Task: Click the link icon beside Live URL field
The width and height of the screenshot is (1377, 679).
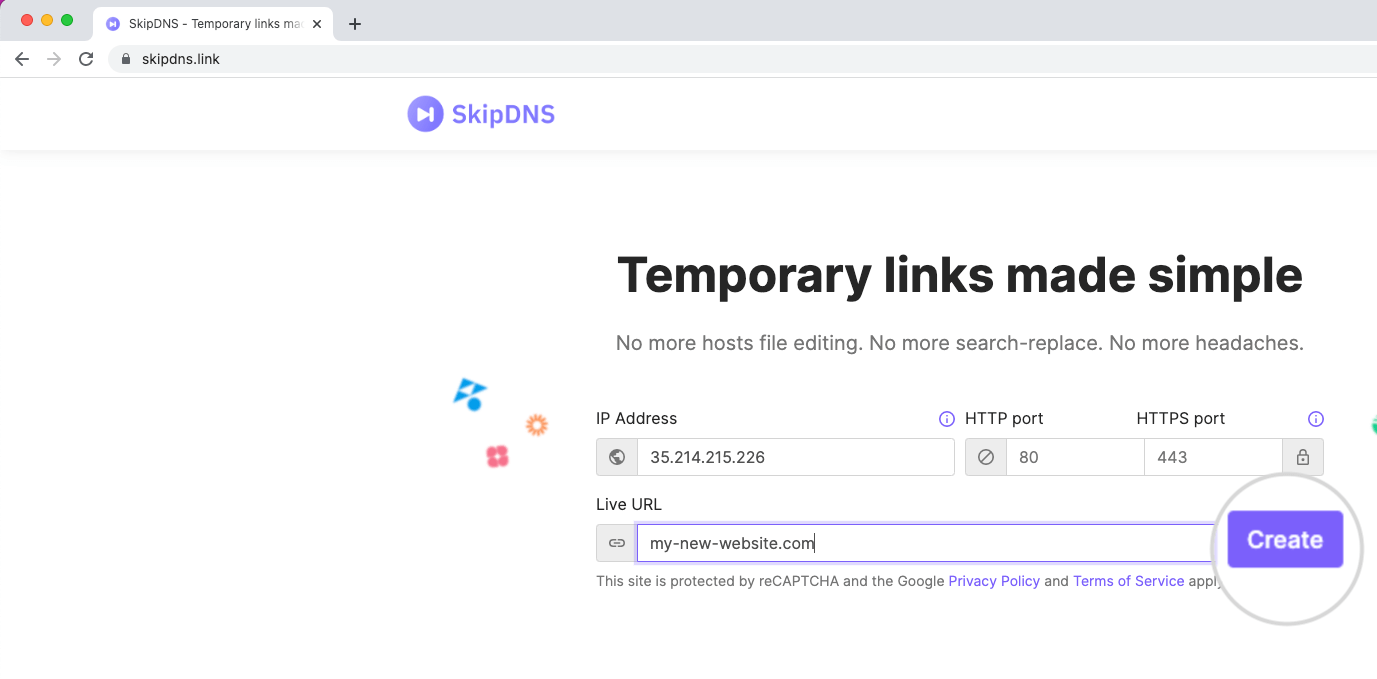Action: coord(616,543)
